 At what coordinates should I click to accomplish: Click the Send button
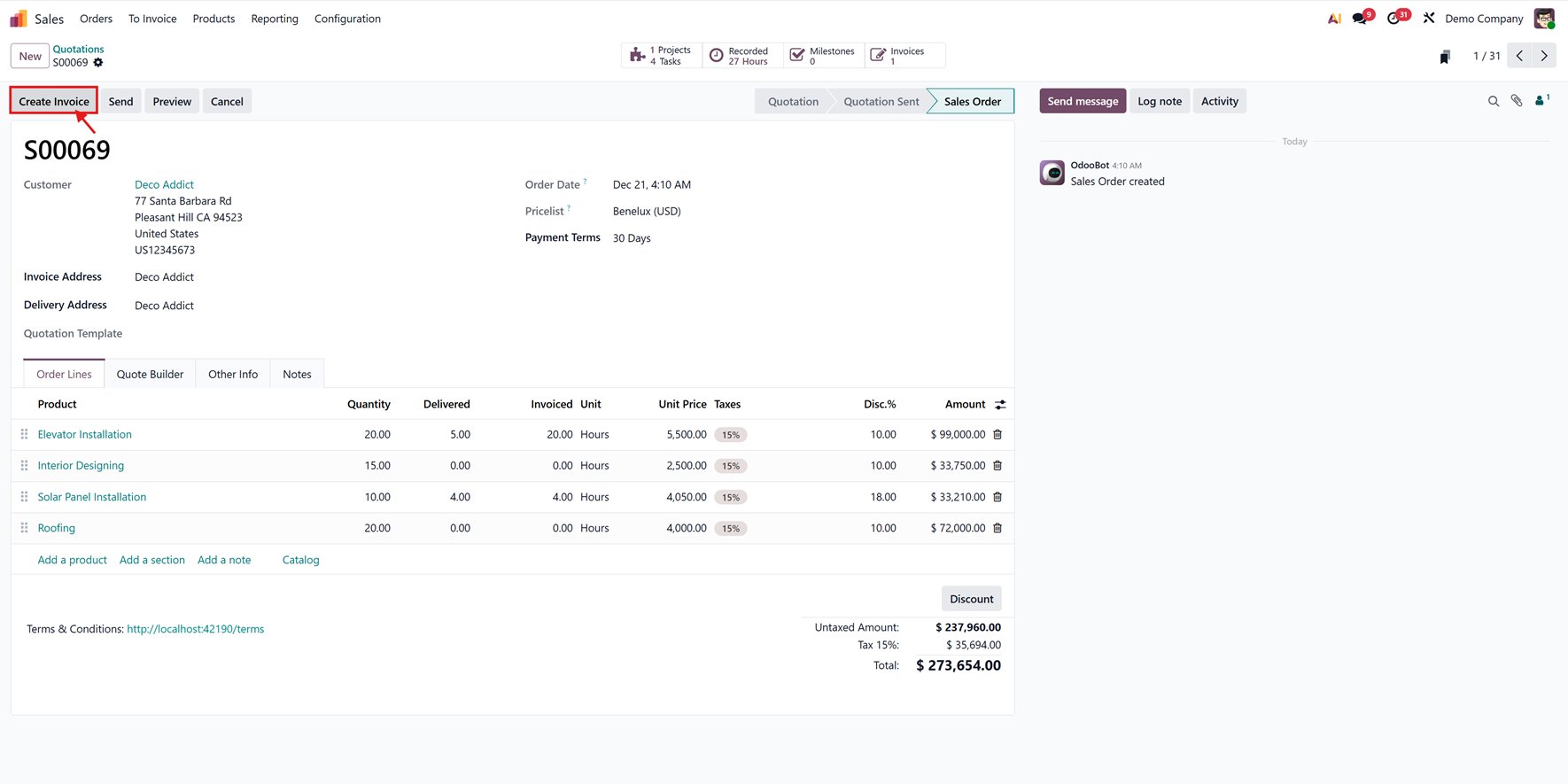coord(120,101)
